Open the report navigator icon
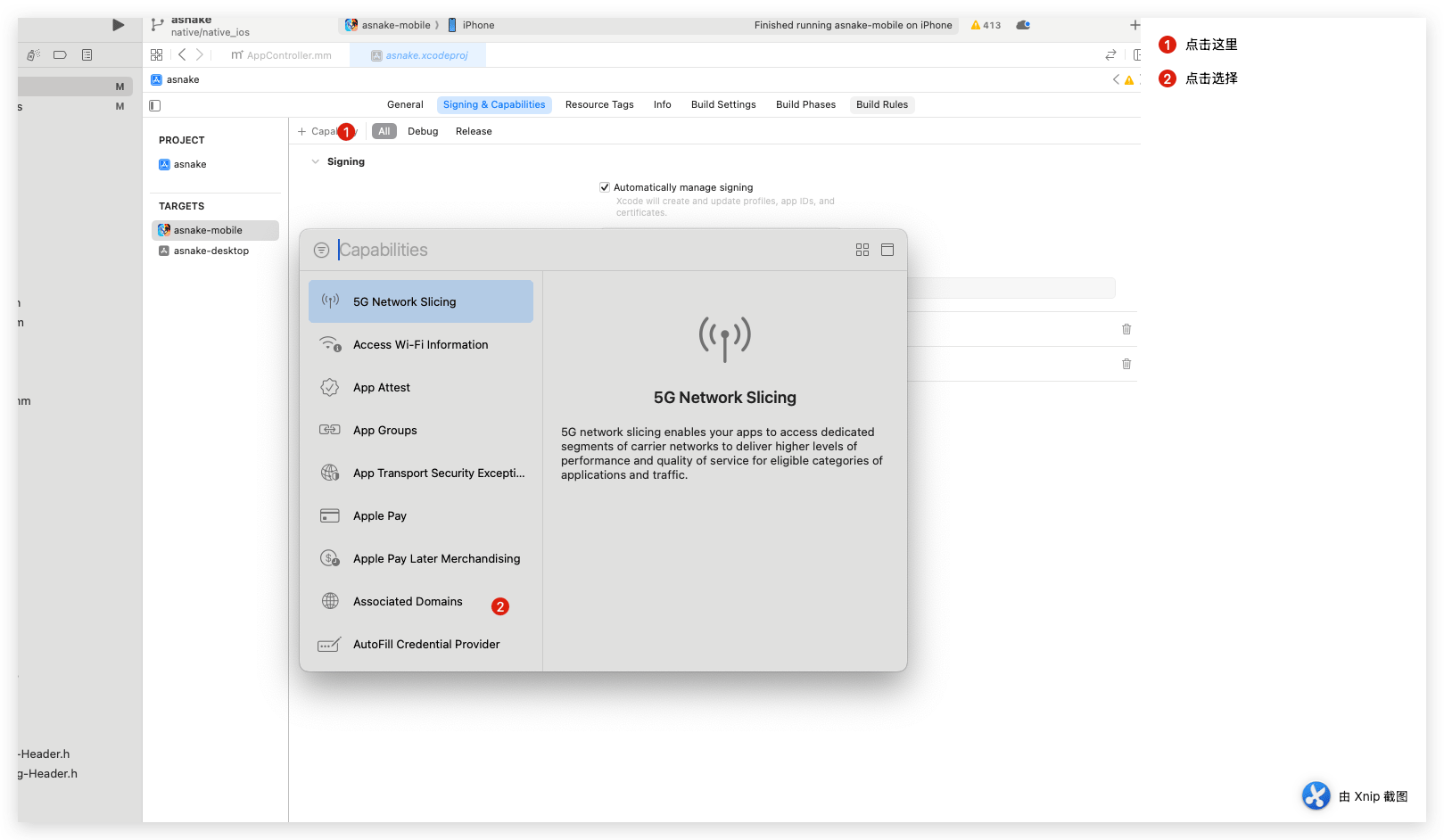The width and height of the screenshot is (1444, 840). [x=87, y=54]
